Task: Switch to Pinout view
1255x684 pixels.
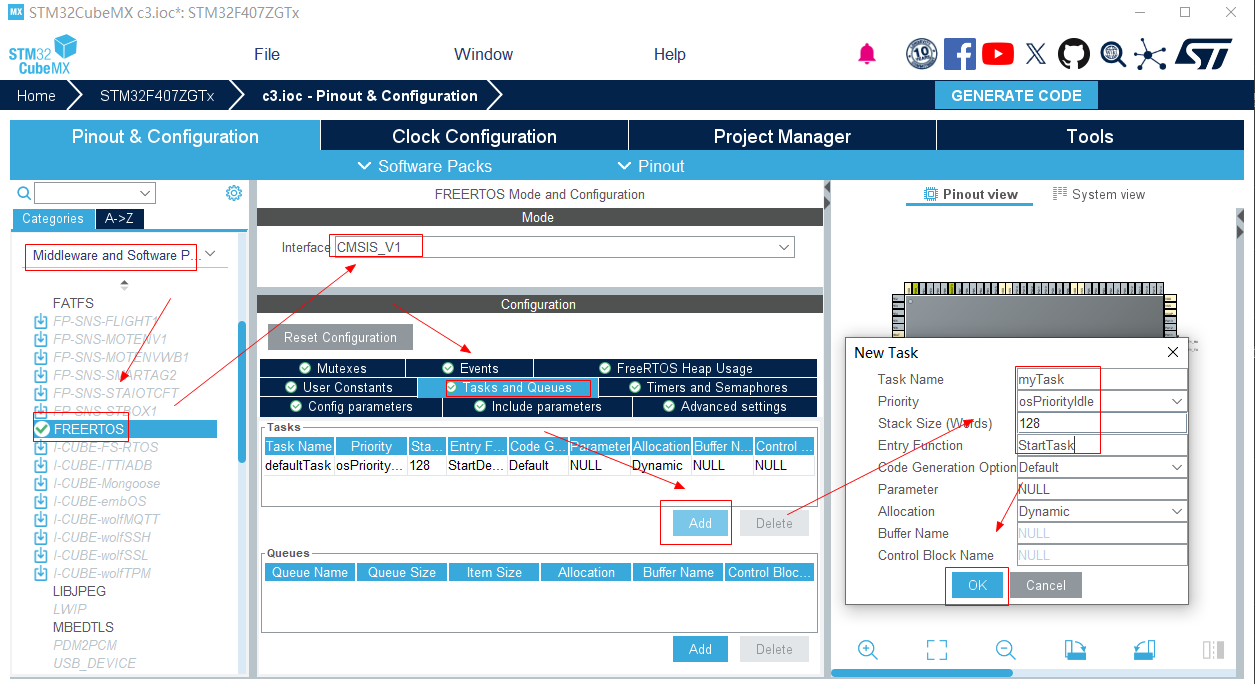Action: (x=970, y=194)
